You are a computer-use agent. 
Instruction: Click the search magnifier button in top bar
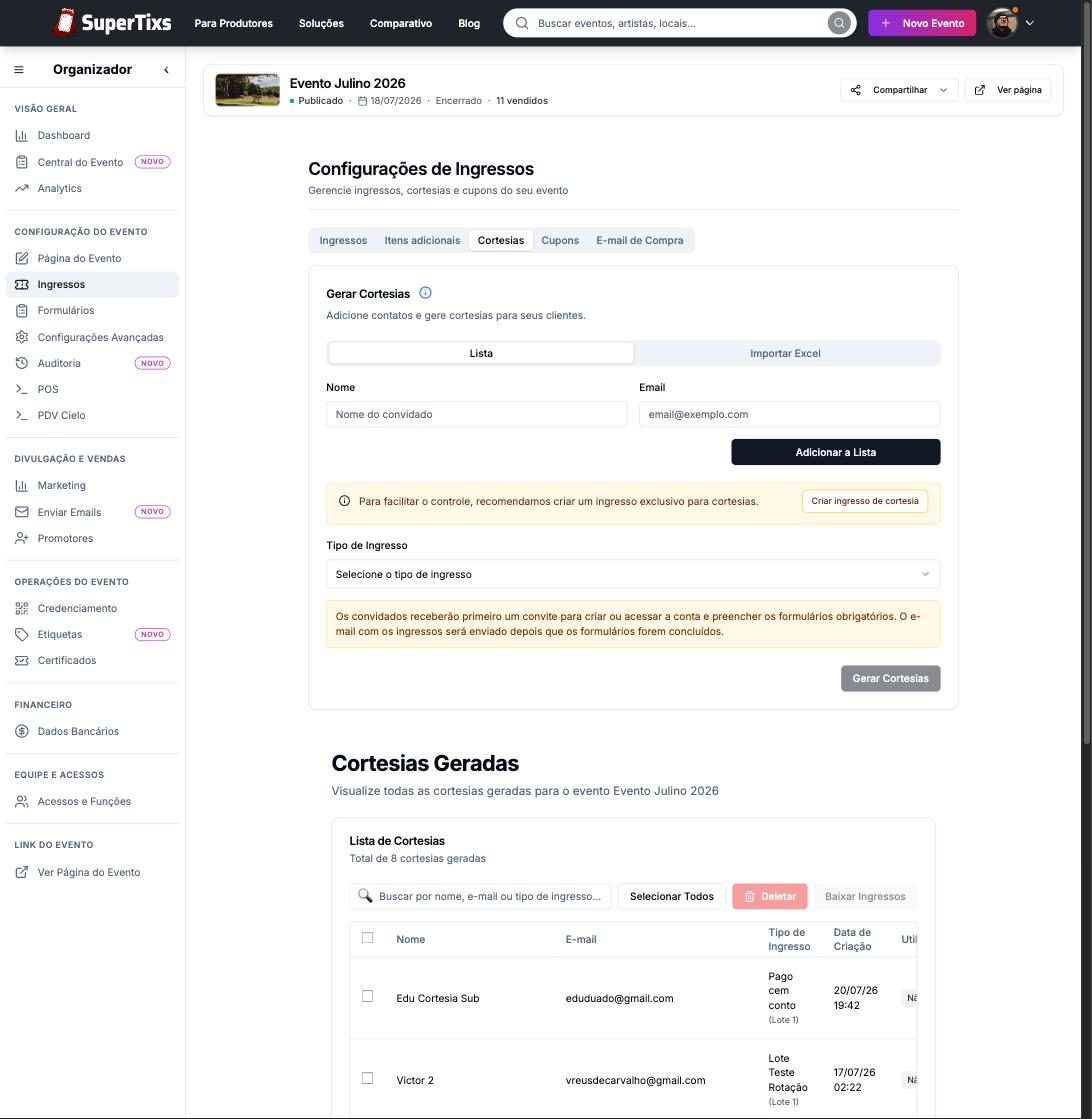point(839,23)
